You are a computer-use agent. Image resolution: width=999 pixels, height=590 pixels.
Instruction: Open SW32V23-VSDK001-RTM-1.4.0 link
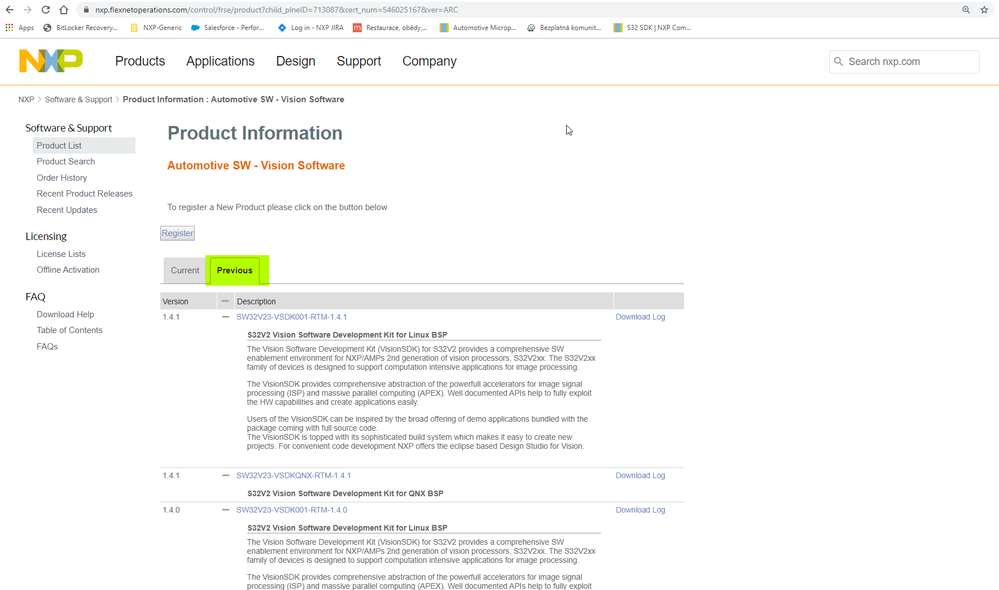click(x=292, y=510)
